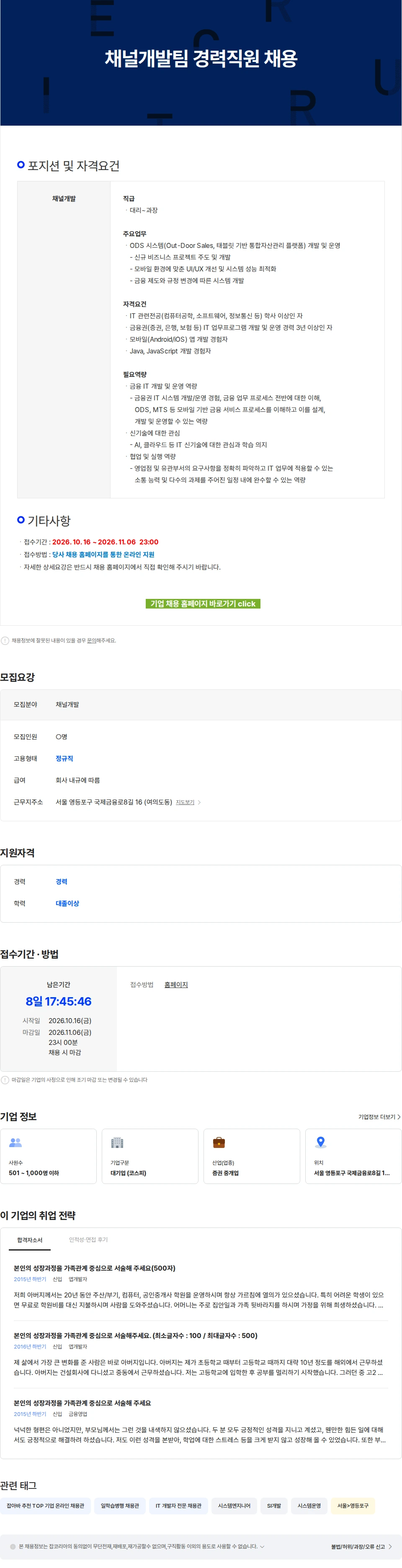Click the 증권 중개업 industry card
The image size is (402, 1568).
pos(252,1156)
